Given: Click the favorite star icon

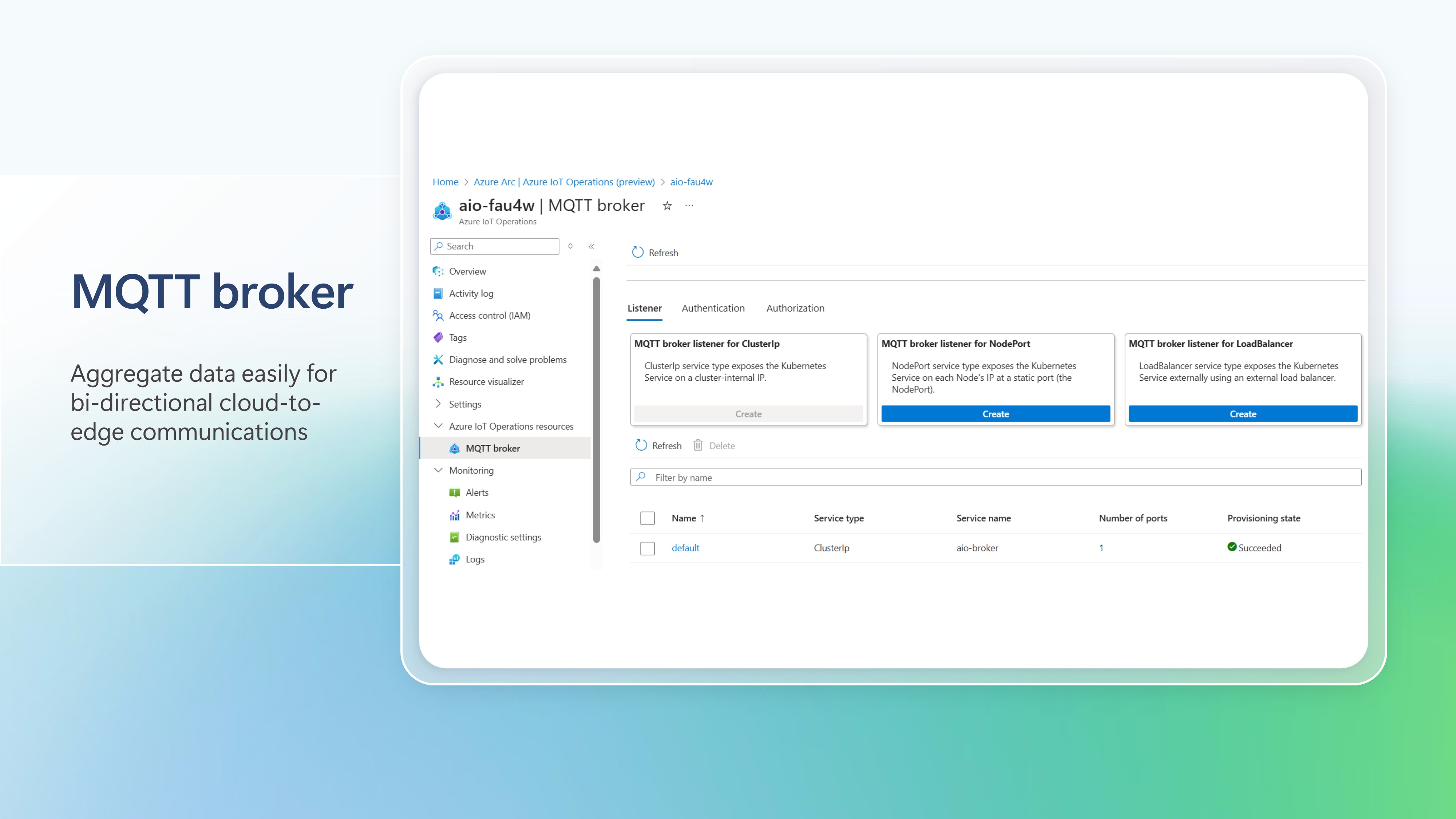Looking at the screenshot, I should coord(667,206).
